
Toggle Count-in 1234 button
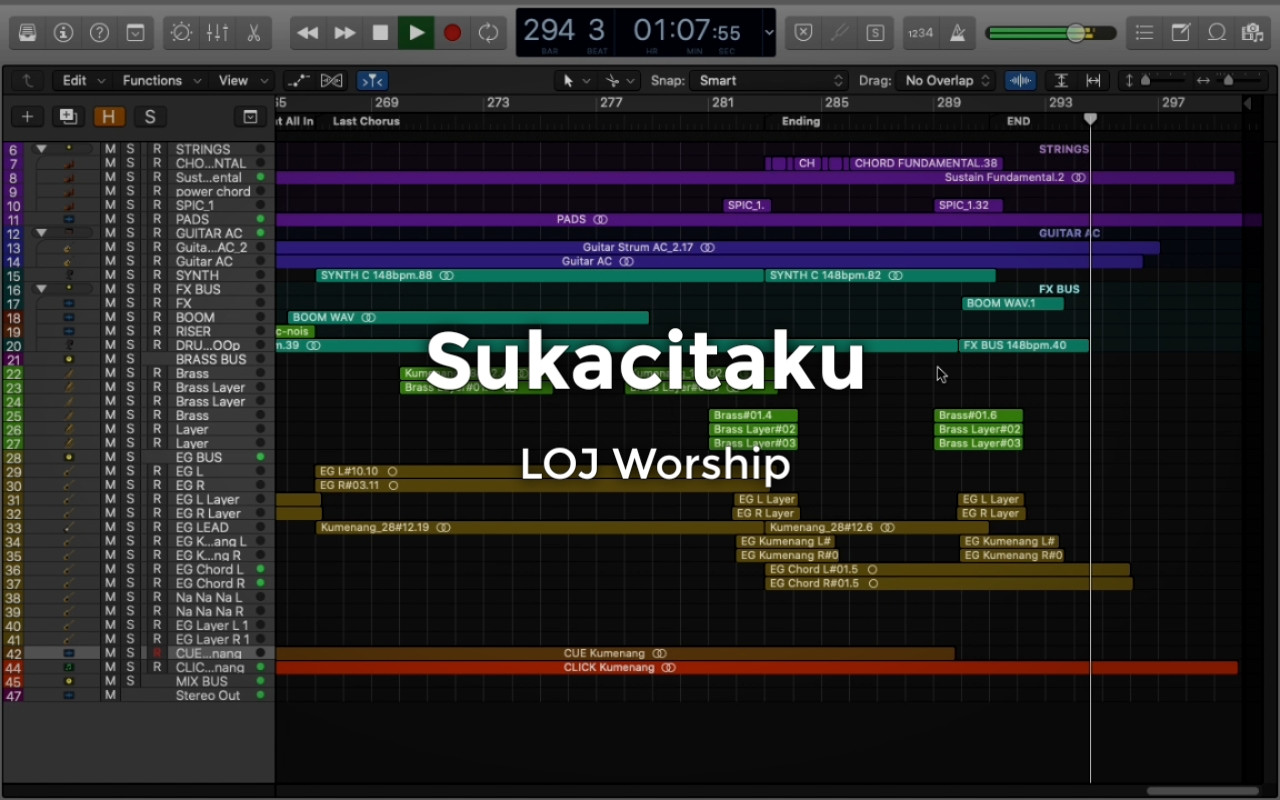(920, 32)
